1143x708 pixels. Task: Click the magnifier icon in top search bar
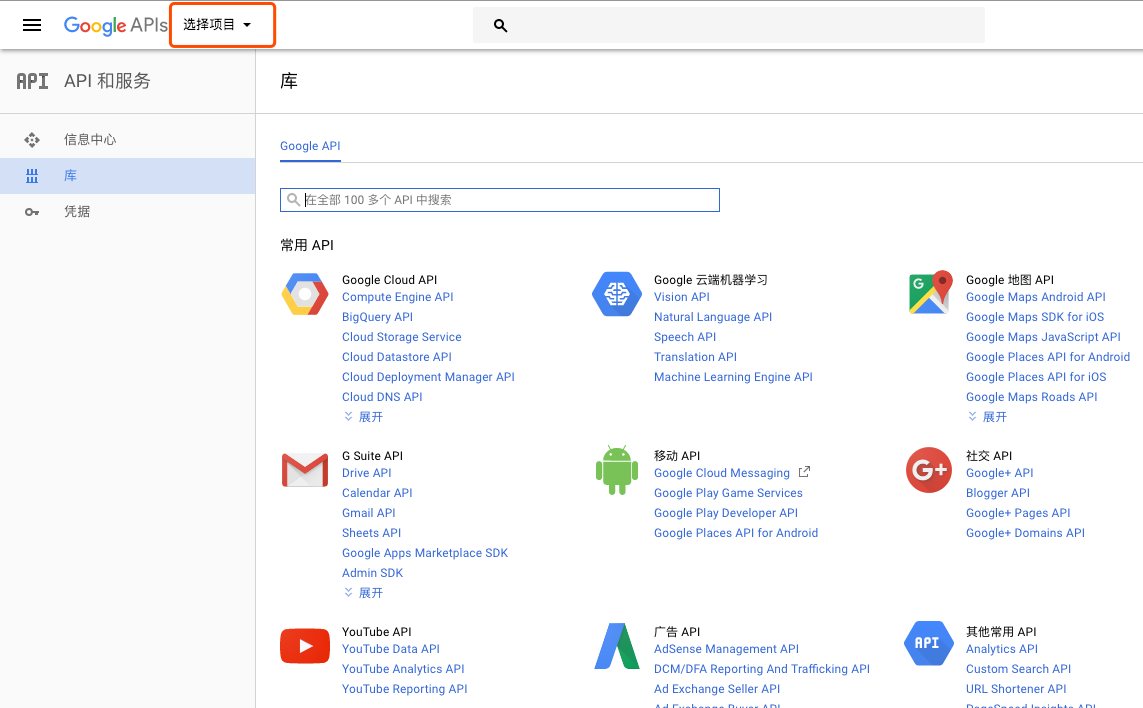tap(501, 26)
